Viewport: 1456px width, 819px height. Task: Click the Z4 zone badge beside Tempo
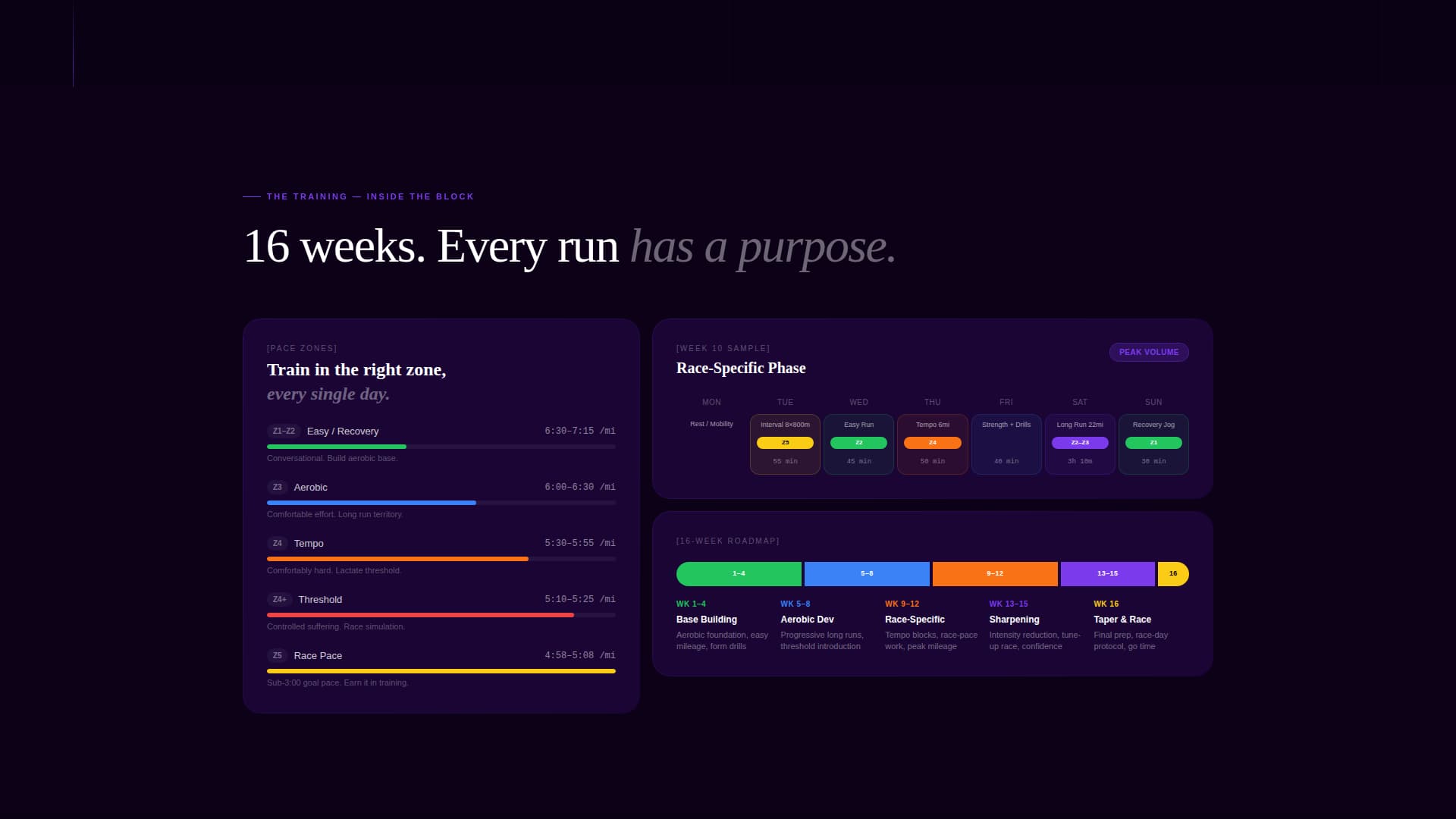pyautogui.click(x=278, y=543)
